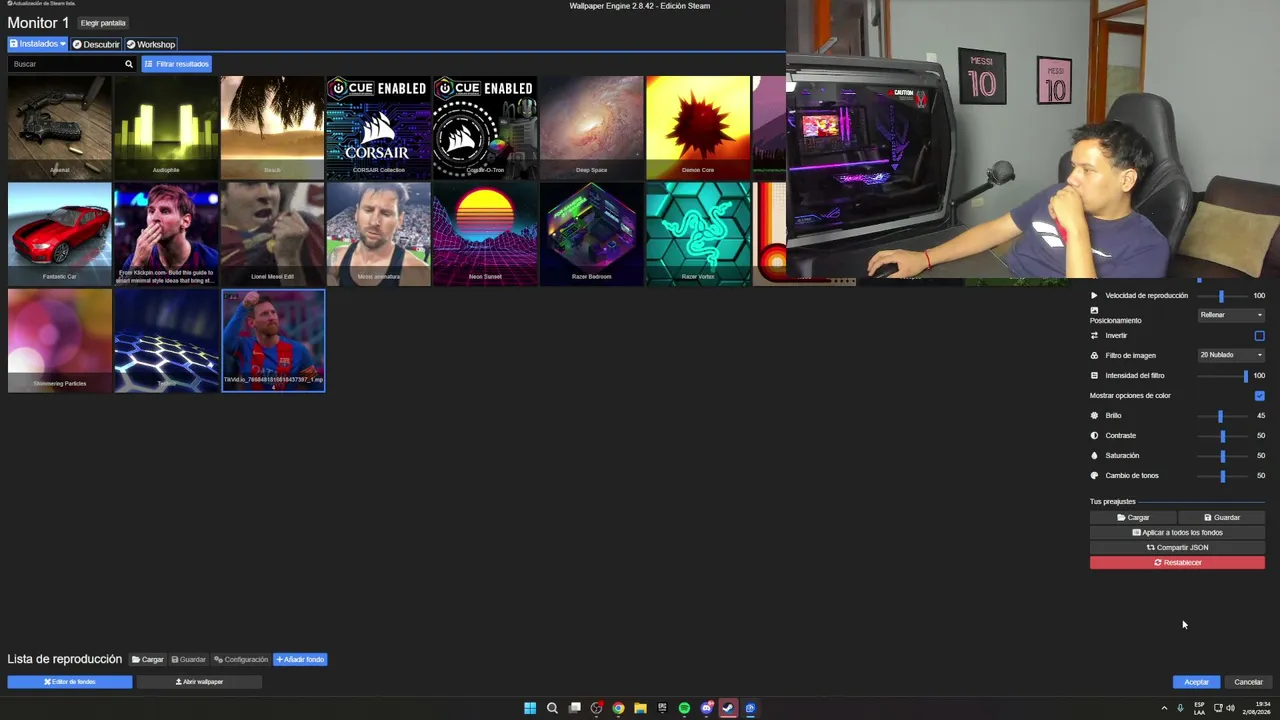Open the Instalados tab
This screenshot has width=1280, height=720.
click(38, 44)
